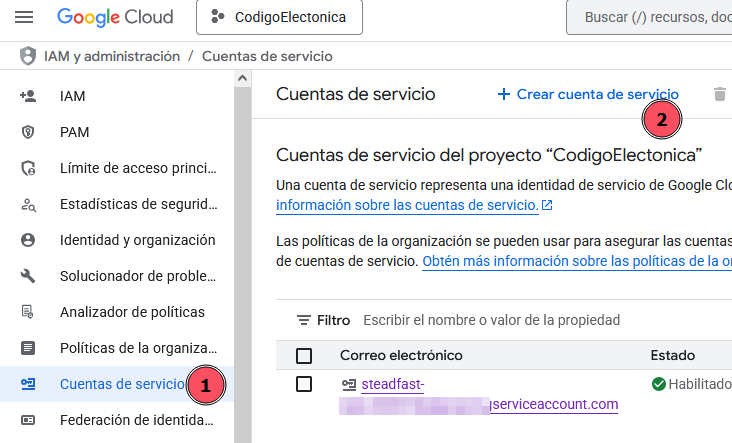
Task: Click the green Habilitado status check icon
Action: (x=658, y=384)
